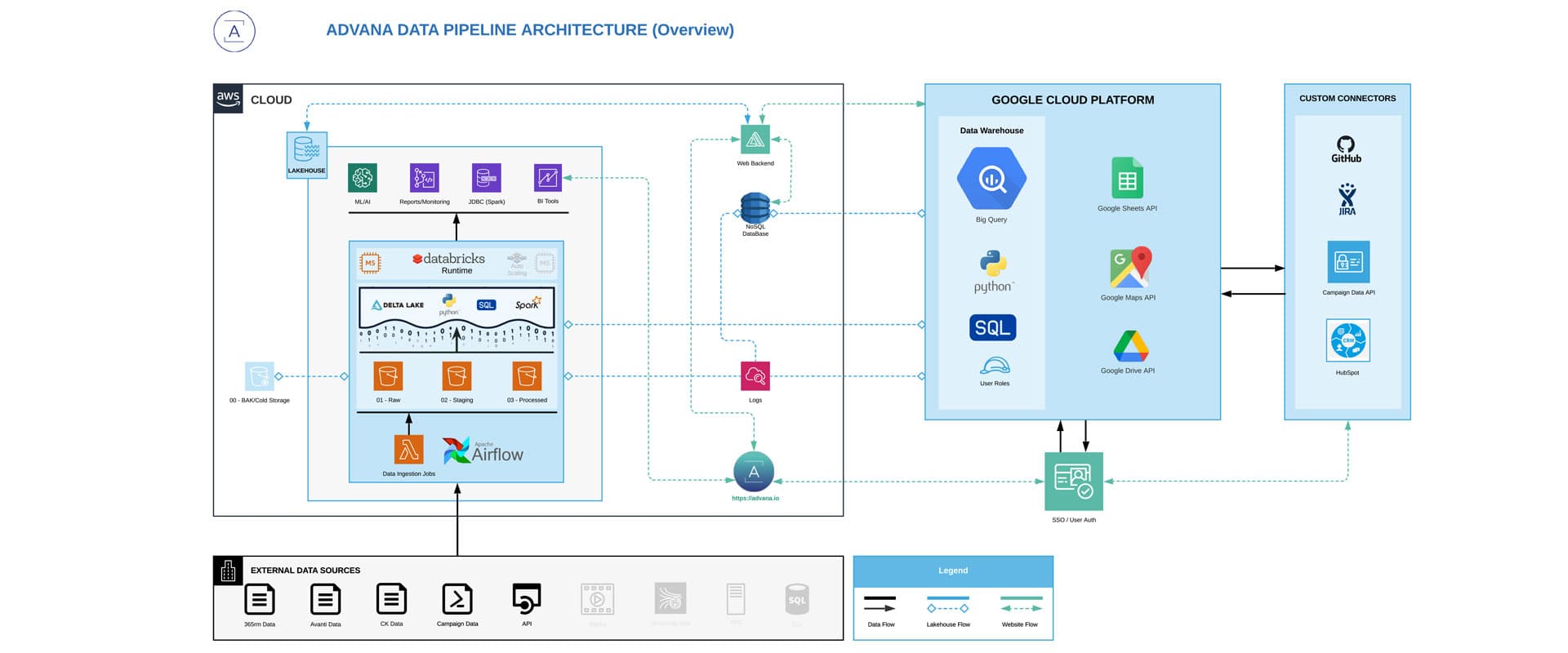
Task: Click the Web Backend icon
Action: [755, 140]
